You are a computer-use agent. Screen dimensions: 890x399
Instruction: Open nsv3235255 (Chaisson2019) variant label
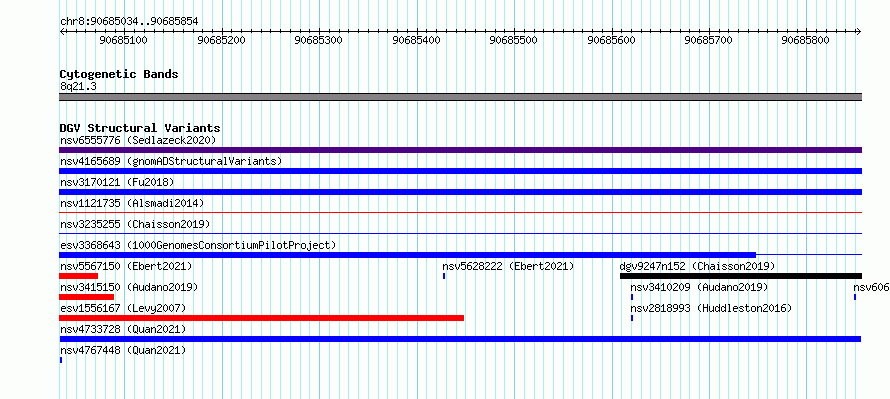(x=135, y=224)
